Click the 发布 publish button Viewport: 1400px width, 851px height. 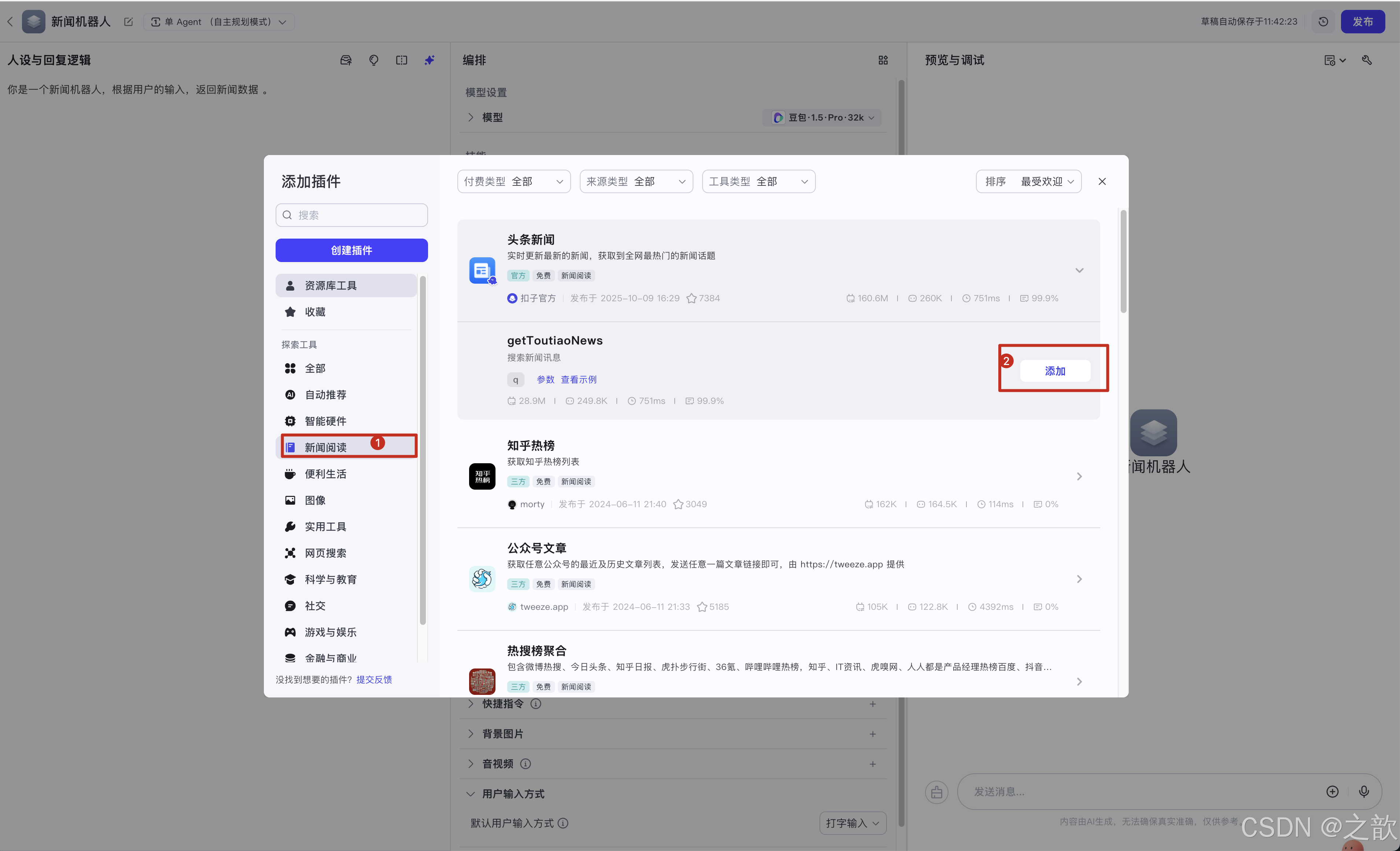tap(1363, 22)
